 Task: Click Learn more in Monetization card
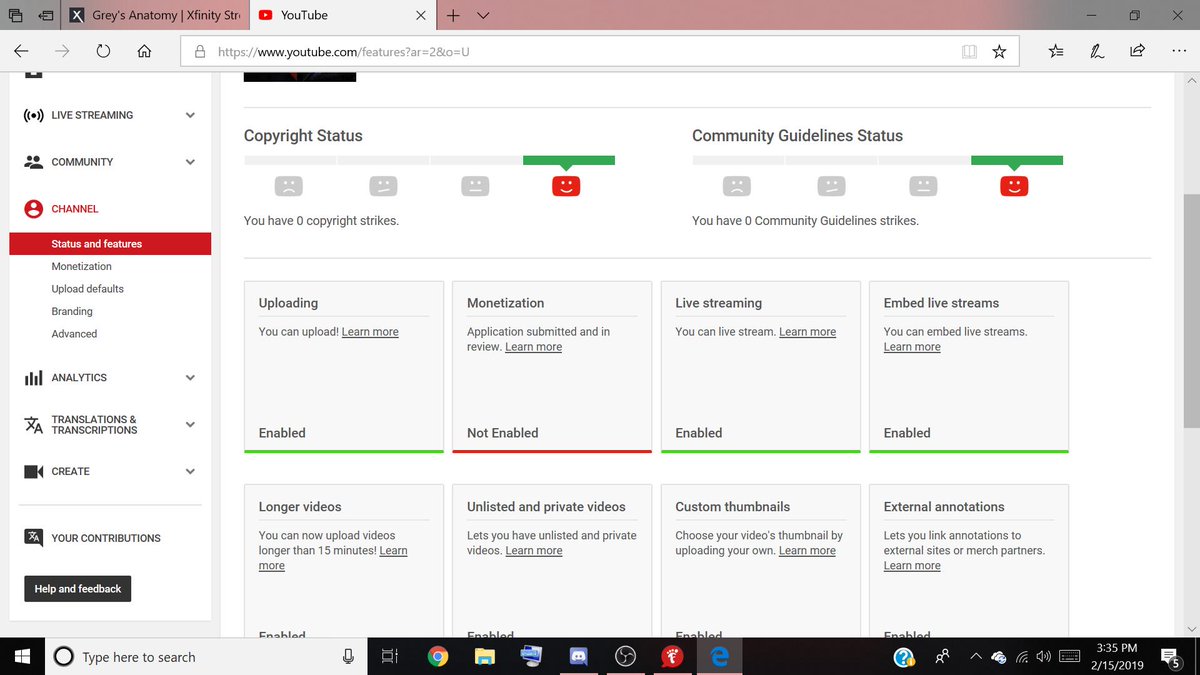click(533, 347)
